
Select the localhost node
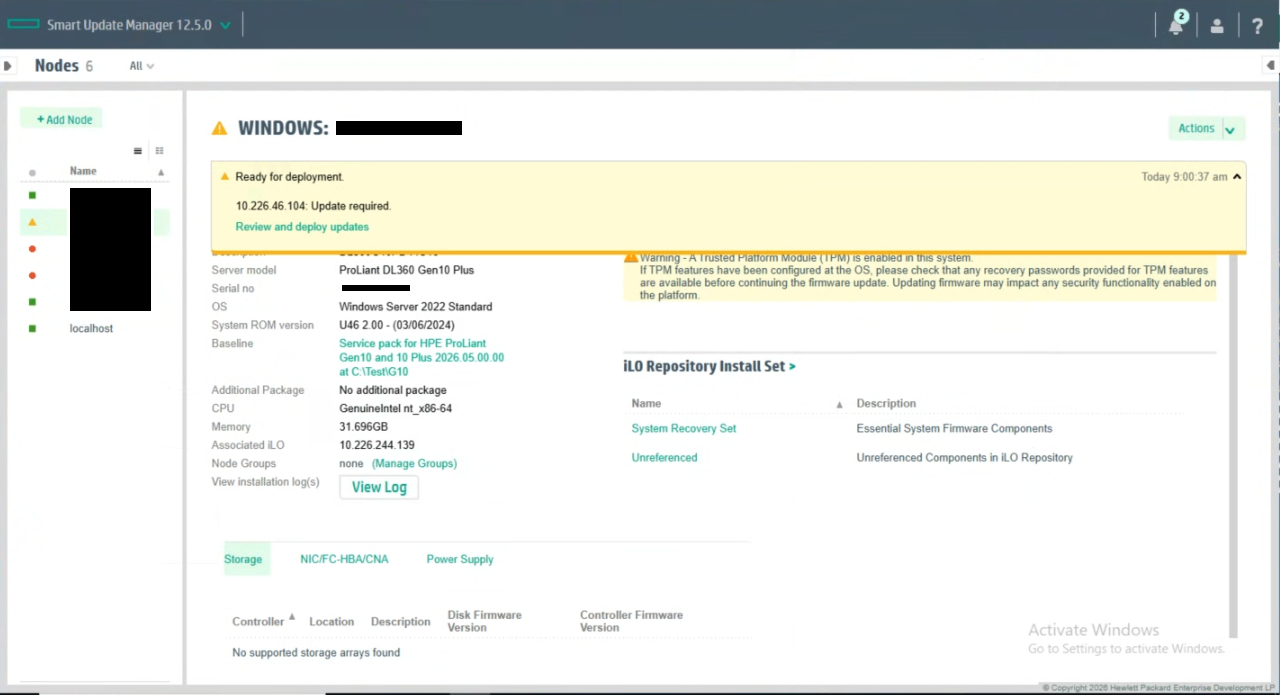pyautogui.click(x=91, y=328)
